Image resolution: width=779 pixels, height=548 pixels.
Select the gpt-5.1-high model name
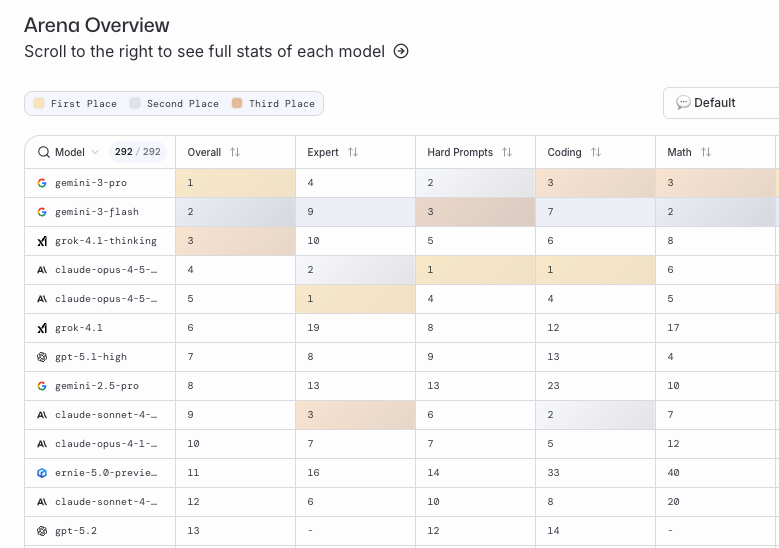(91, 357)
